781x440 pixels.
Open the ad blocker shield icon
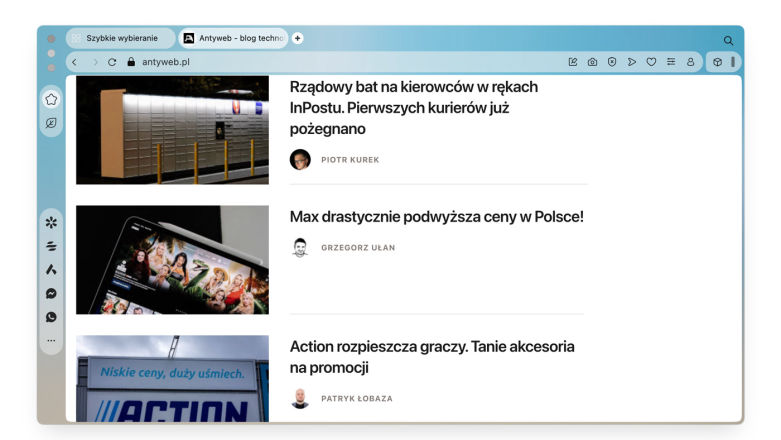tap(612, 62)
